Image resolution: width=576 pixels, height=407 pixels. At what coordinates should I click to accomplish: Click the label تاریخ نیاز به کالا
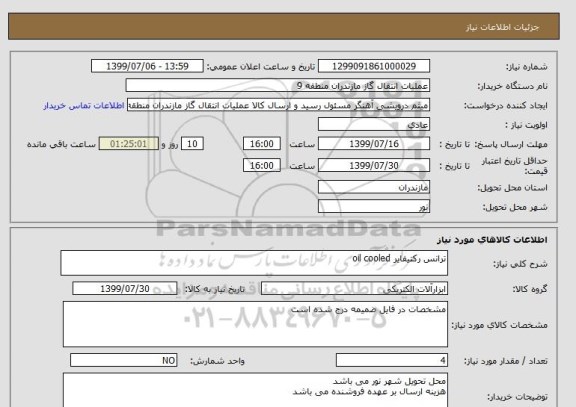coord(215,289)
